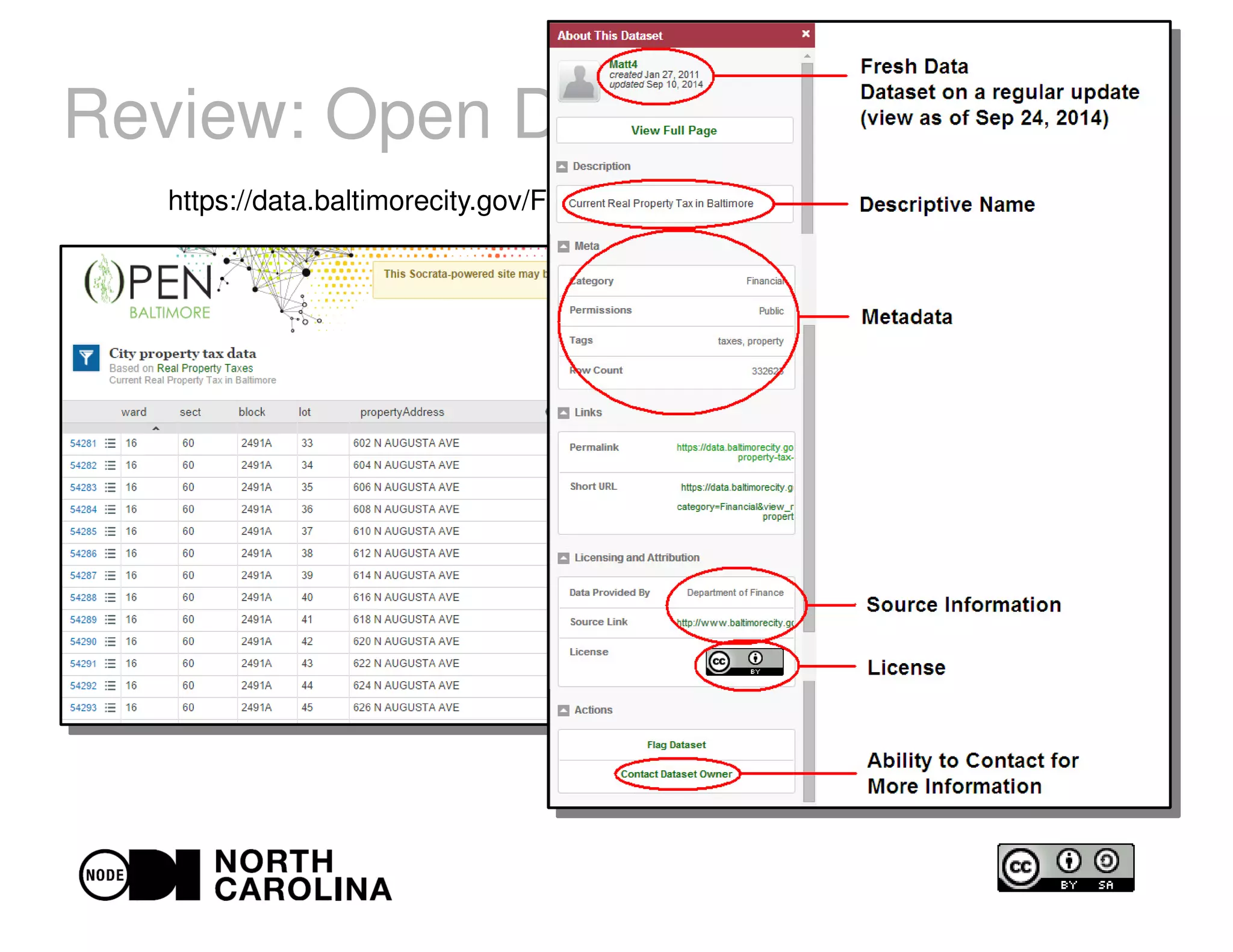This screenshot has width=1233, height=952.
Task: Click the taxes, property tags value
Action: tap(750, 341)
